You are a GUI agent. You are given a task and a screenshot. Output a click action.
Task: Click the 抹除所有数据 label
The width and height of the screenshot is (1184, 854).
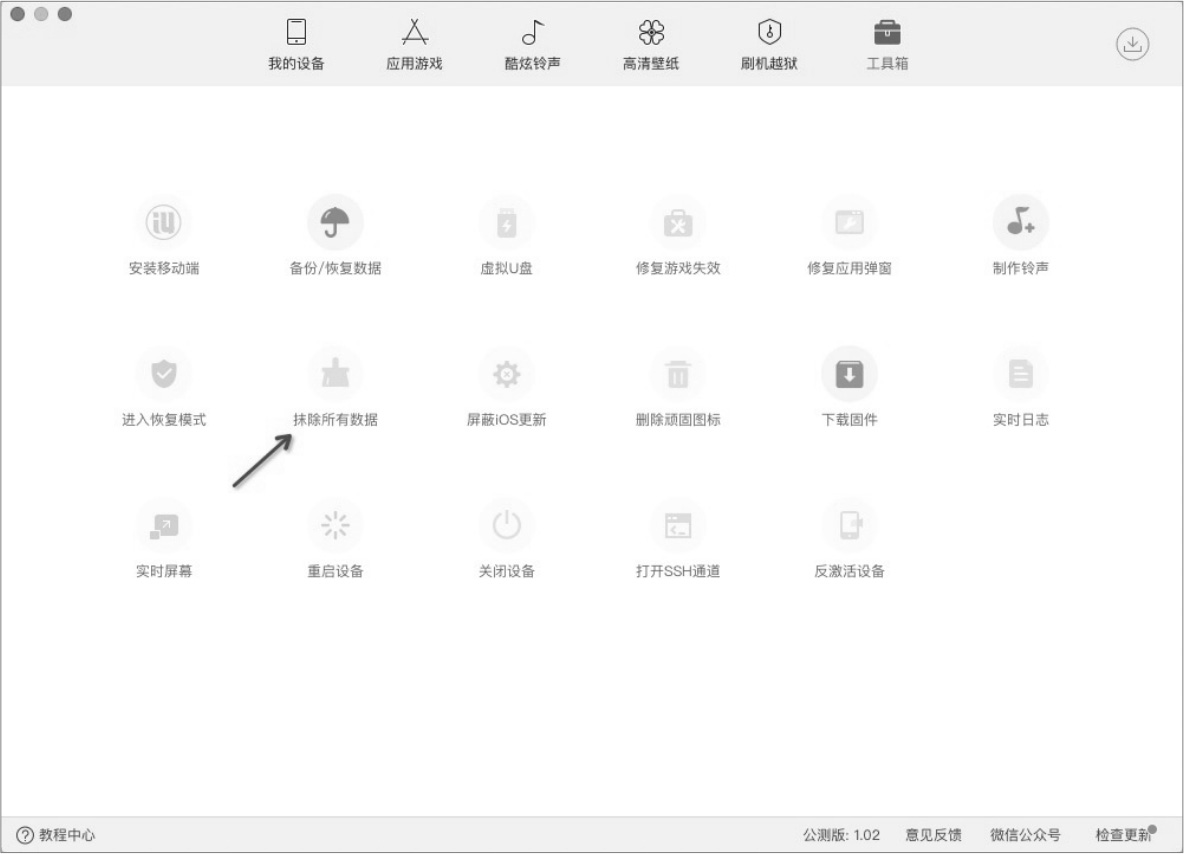(x=335, y=419)
